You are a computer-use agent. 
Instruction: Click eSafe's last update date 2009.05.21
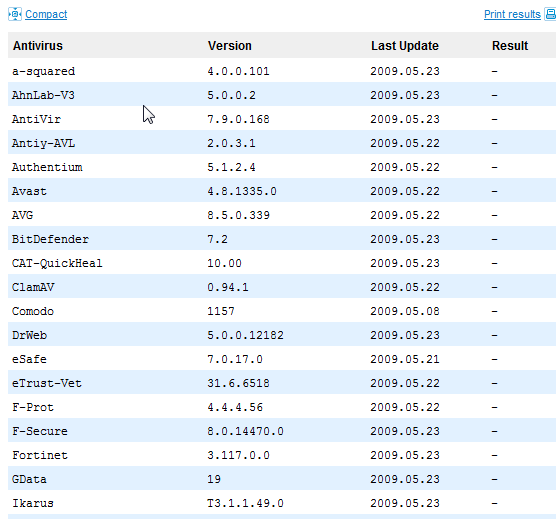pos(405,359)
